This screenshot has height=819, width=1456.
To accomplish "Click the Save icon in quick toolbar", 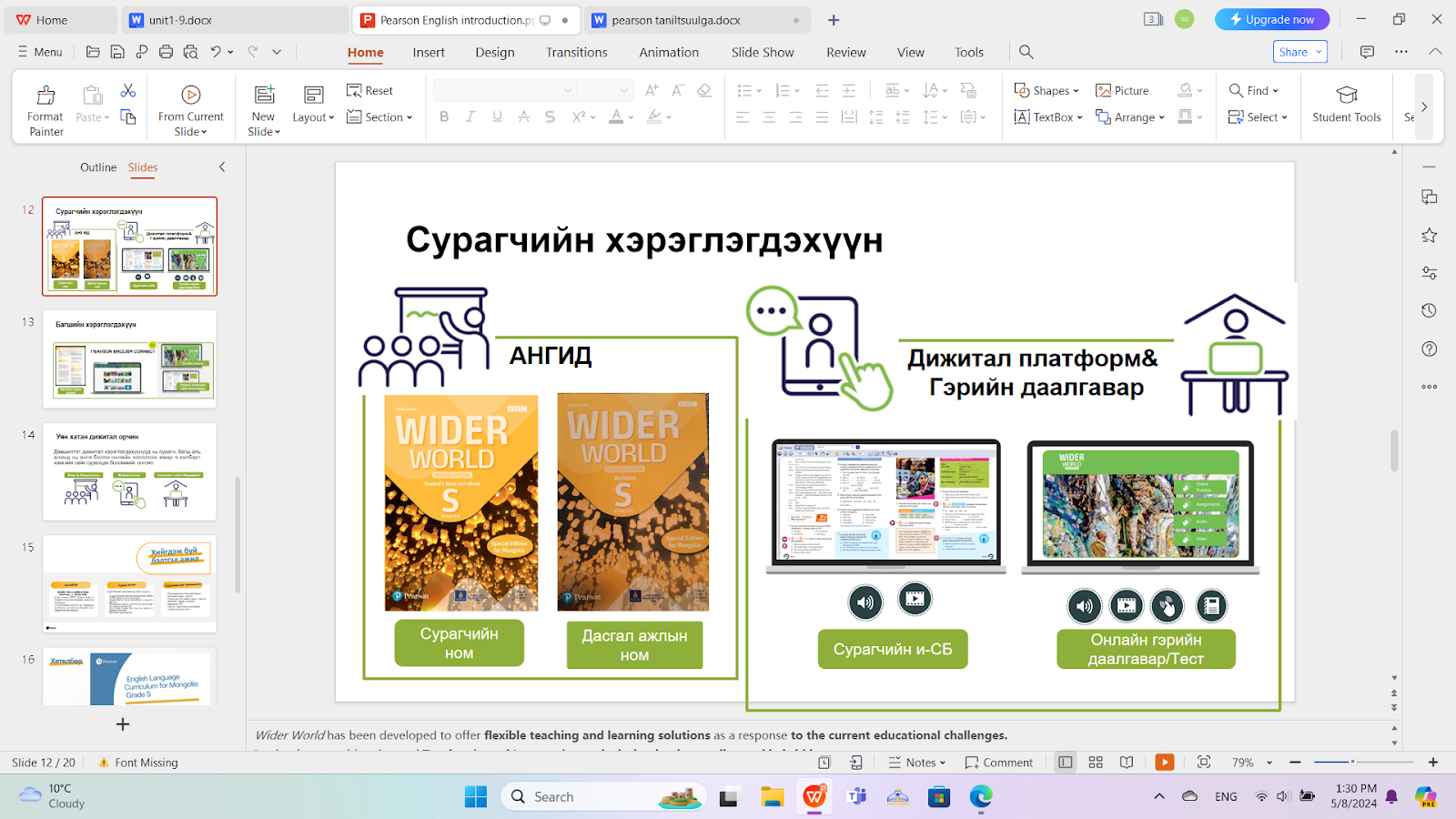I will pyautogui.click(x=117, y=52).
